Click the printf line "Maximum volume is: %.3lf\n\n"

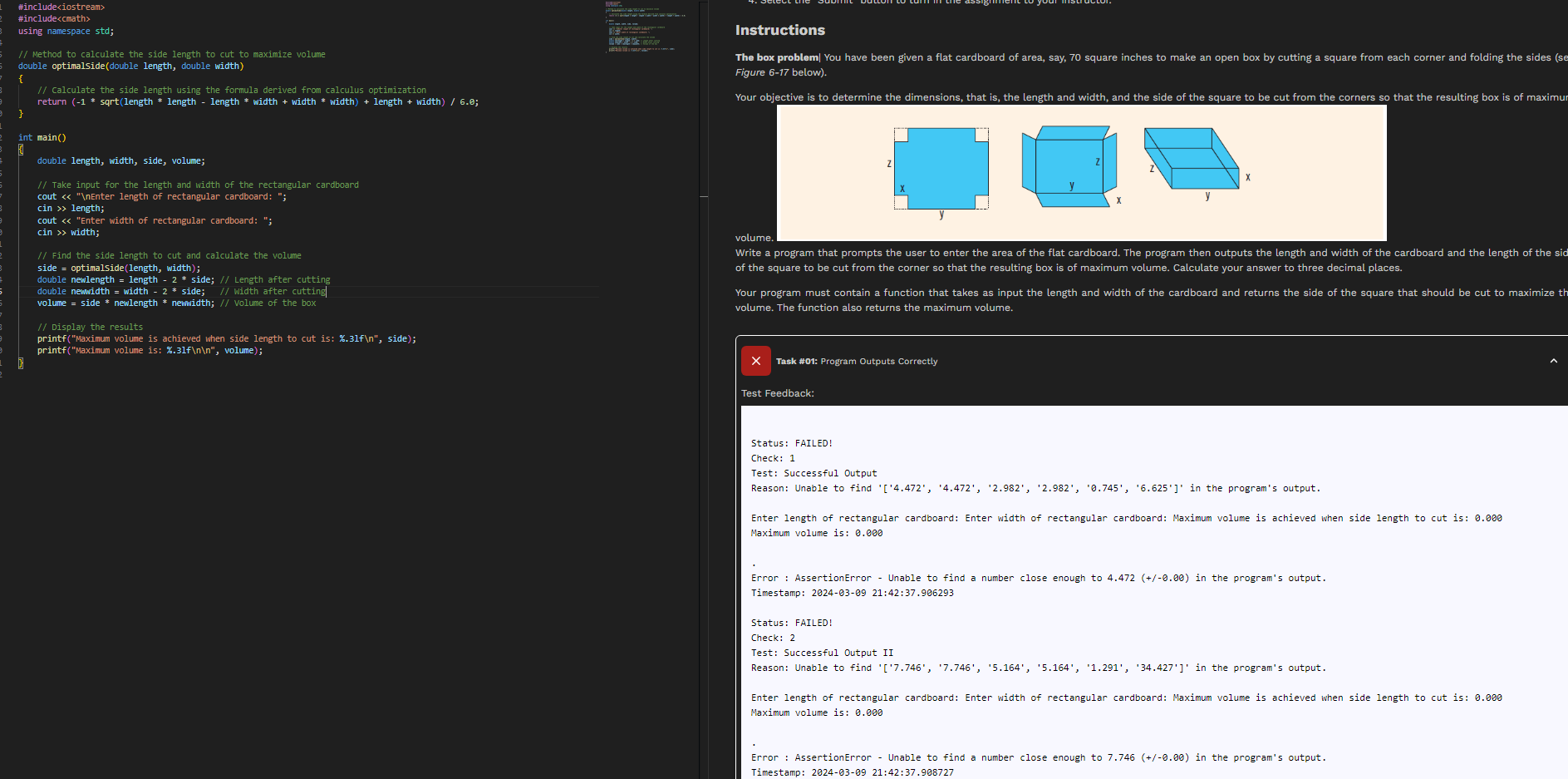click(150, 350)
